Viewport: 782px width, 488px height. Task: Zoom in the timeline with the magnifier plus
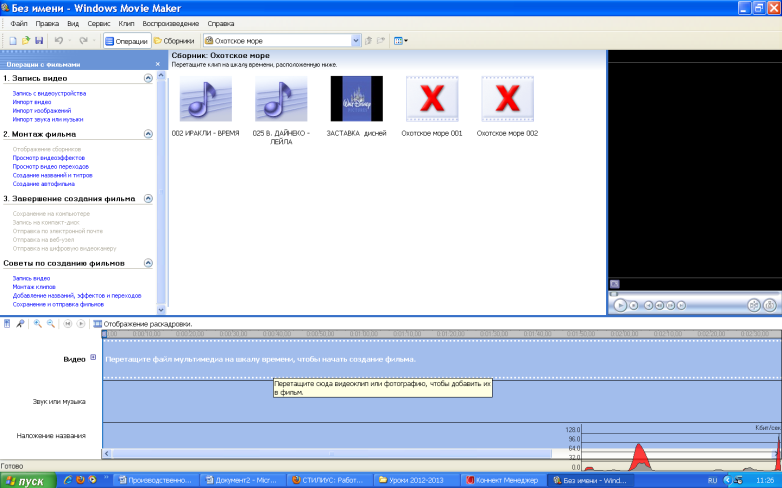[x=37, y=324]
